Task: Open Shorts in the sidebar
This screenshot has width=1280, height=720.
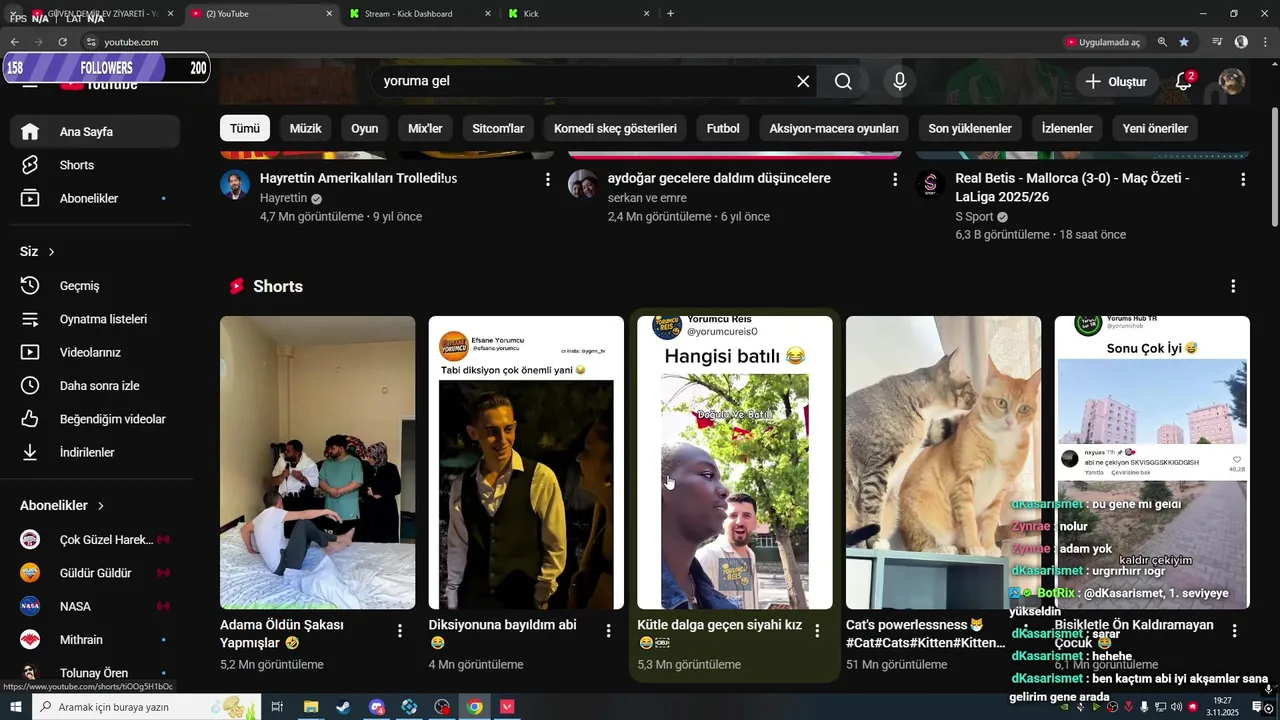Action: pos(95,165)
